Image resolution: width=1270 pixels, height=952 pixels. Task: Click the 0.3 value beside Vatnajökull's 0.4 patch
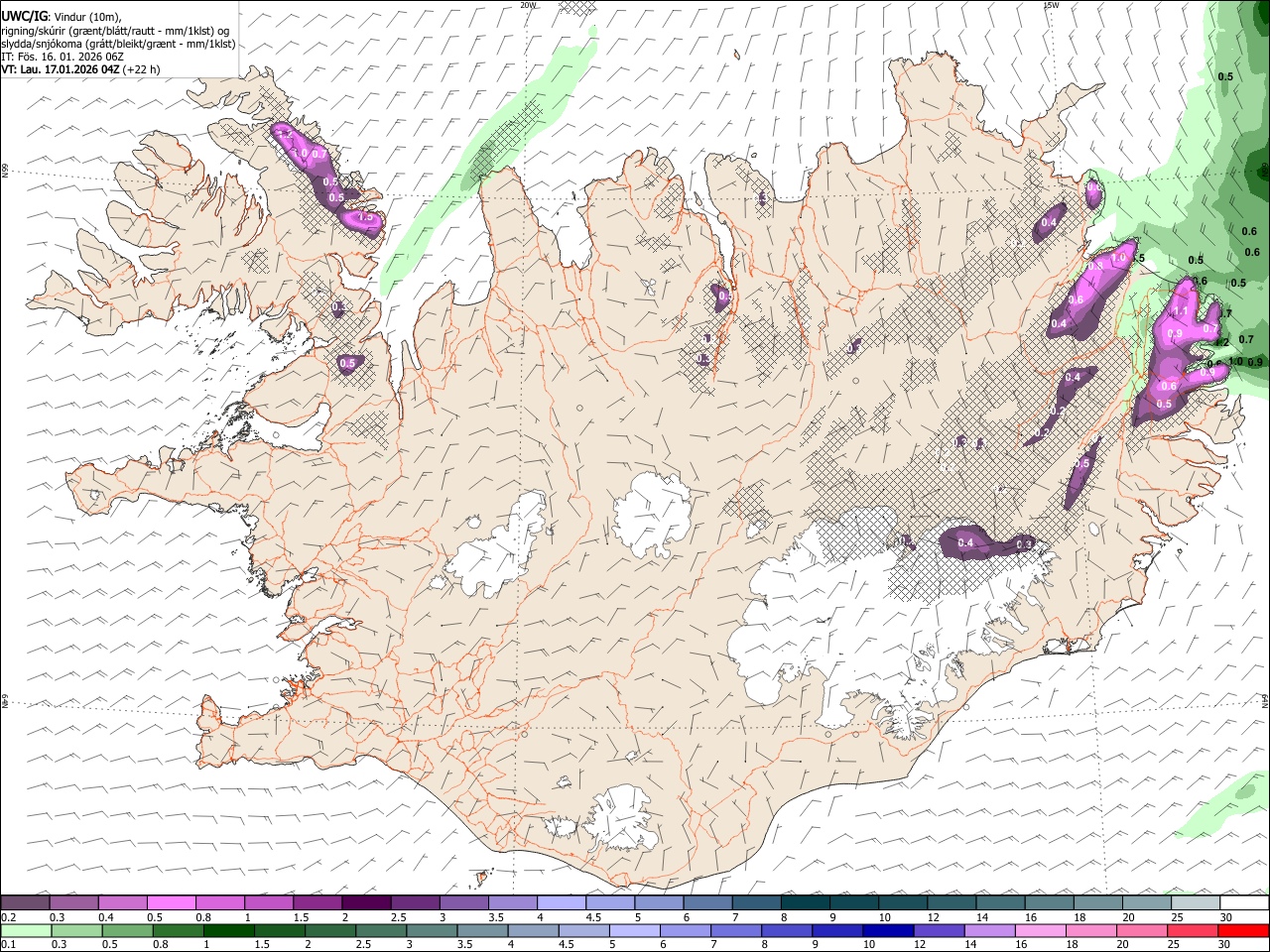coord(1025,544)
